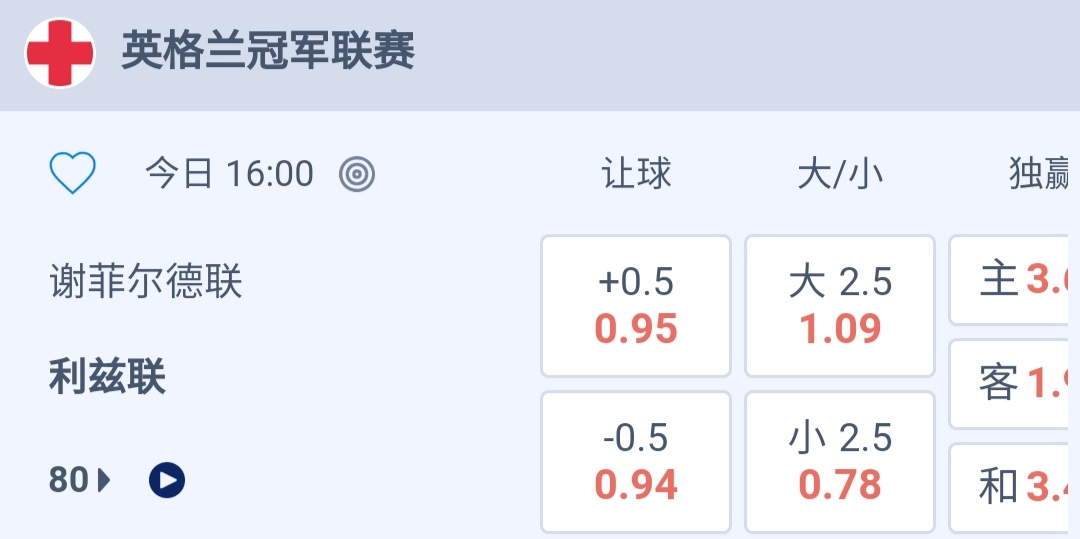
Task: Pick the -0.5 handicap at 0.94
Action: pos(636,462)
